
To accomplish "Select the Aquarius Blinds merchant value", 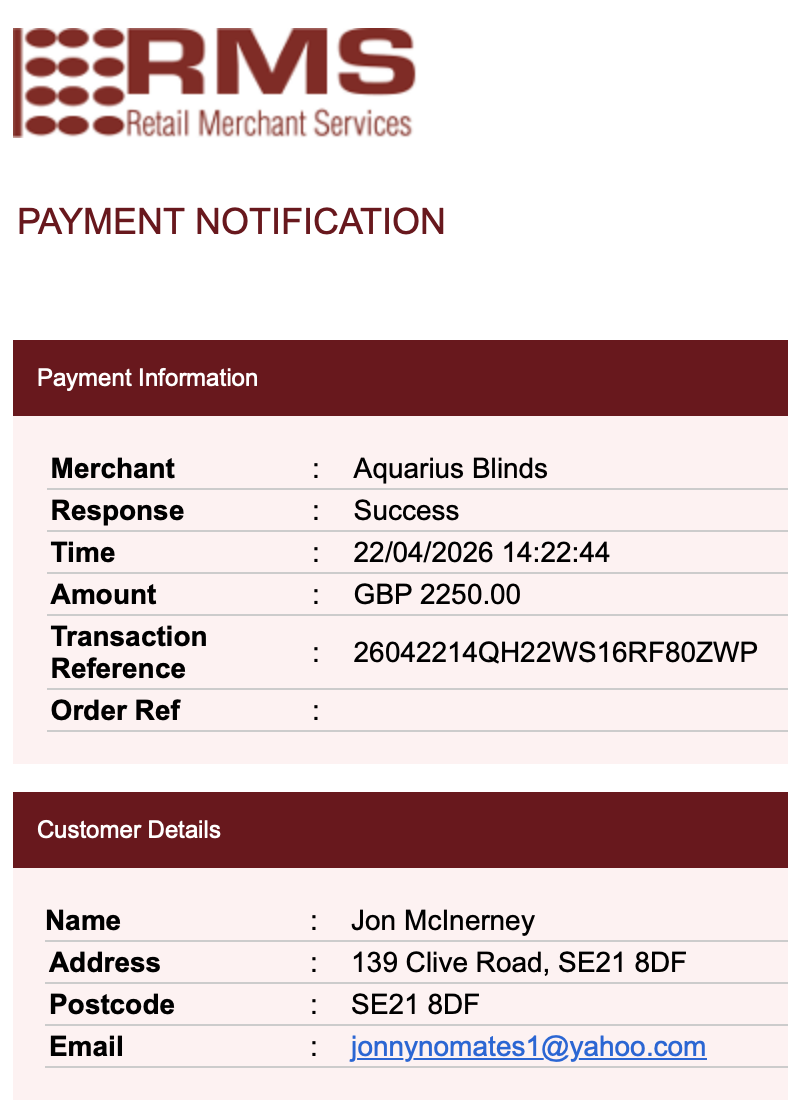I will (x=450, y=468).
